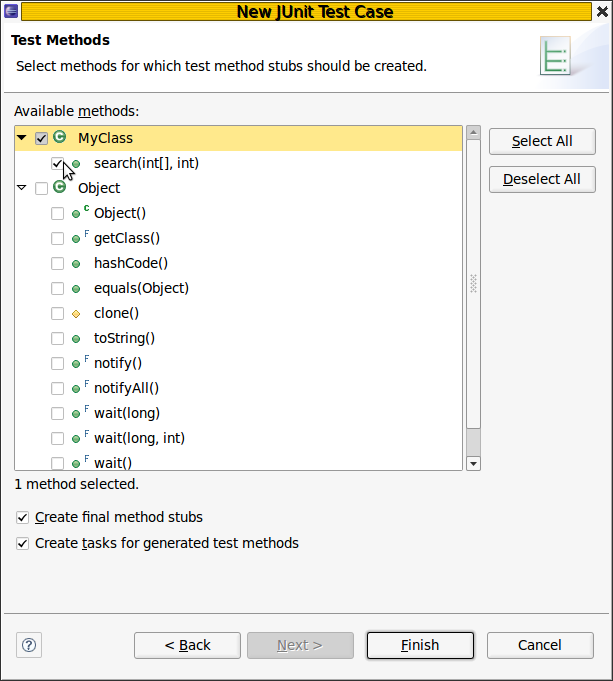Click the '1 method selected.' status text
Screen dimensions: 613x681
(76, 484)
